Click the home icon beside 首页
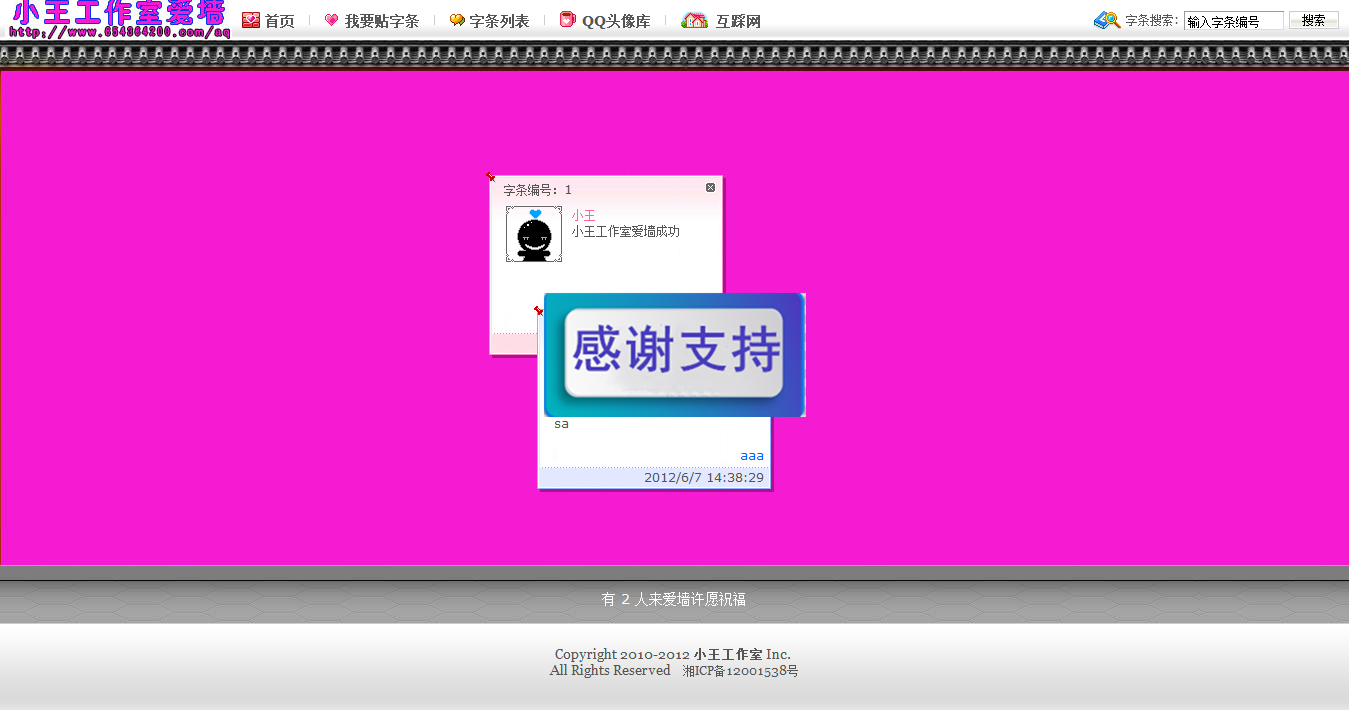1349x710 pixels. point(251,20)
